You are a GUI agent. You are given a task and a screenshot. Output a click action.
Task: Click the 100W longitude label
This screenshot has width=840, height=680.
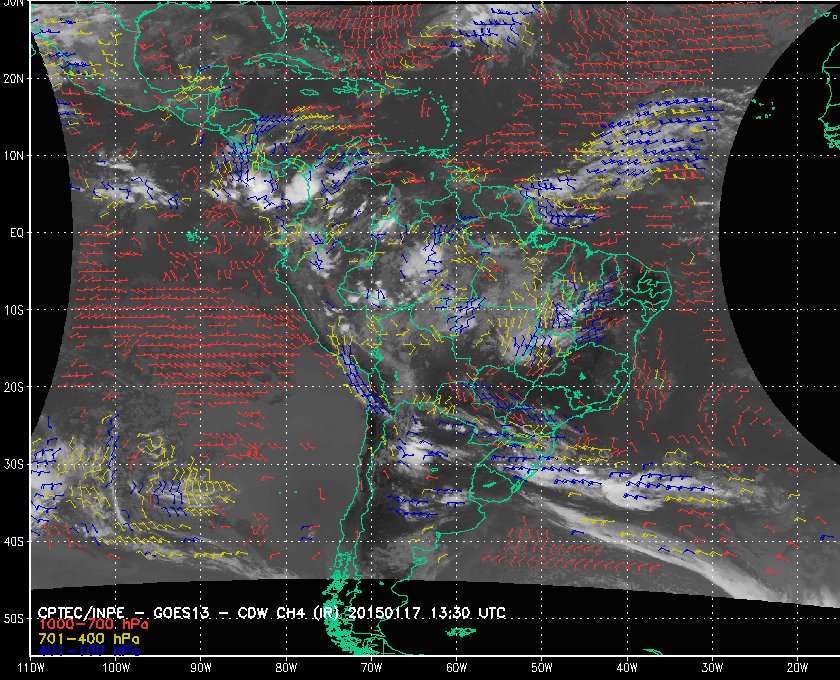(116, 668)
